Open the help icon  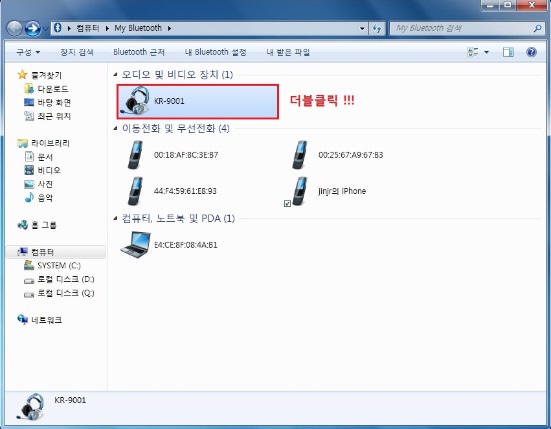coord(531,52)
